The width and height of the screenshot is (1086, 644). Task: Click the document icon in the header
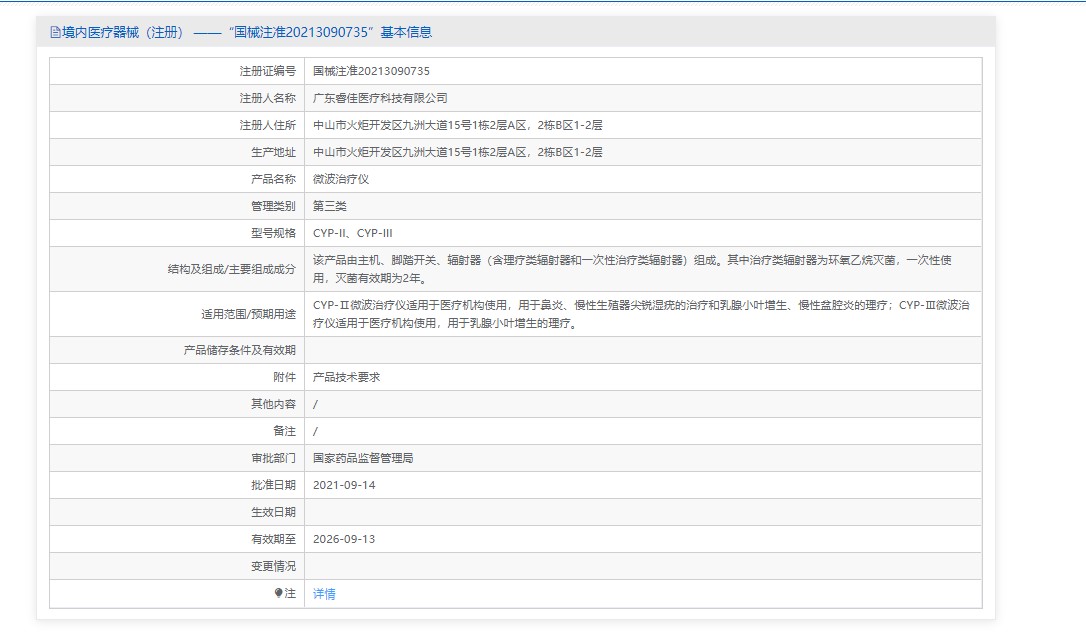click(55, 32)
